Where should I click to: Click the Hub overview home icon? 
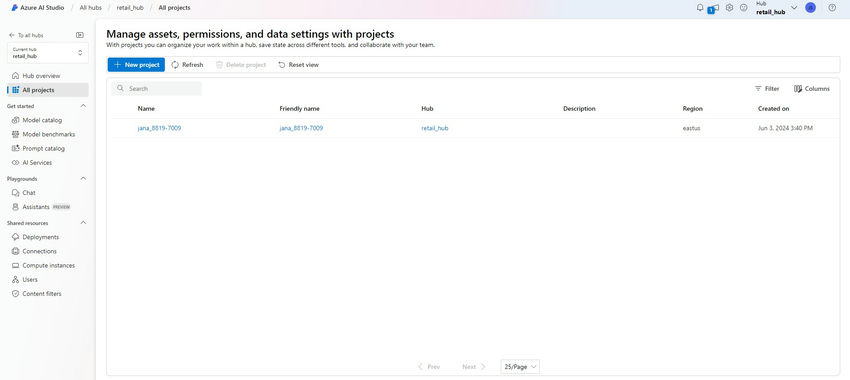[x=15, y=76]
